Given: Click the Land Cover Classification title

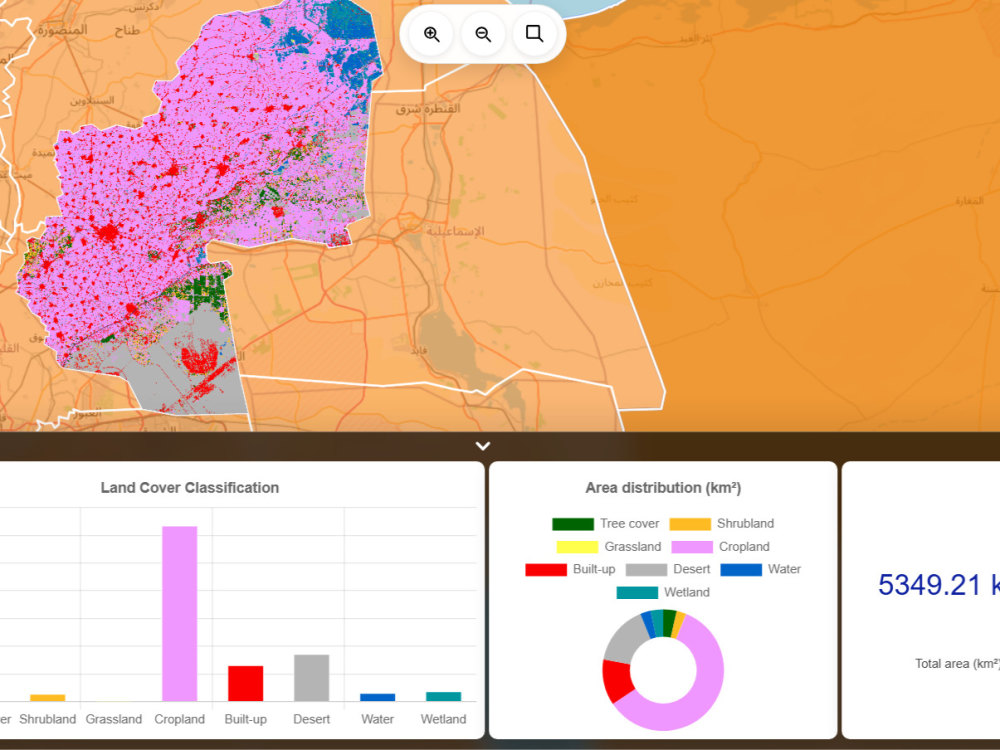Looking at the screenshot, I should click(x=190, y=488).
